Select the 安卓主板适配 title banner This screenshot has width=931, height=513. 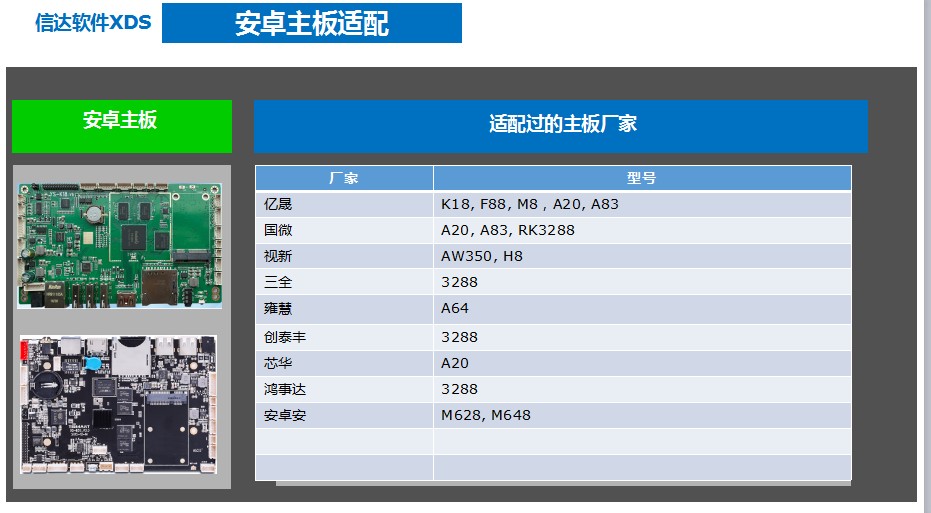(x=312, y=23)
